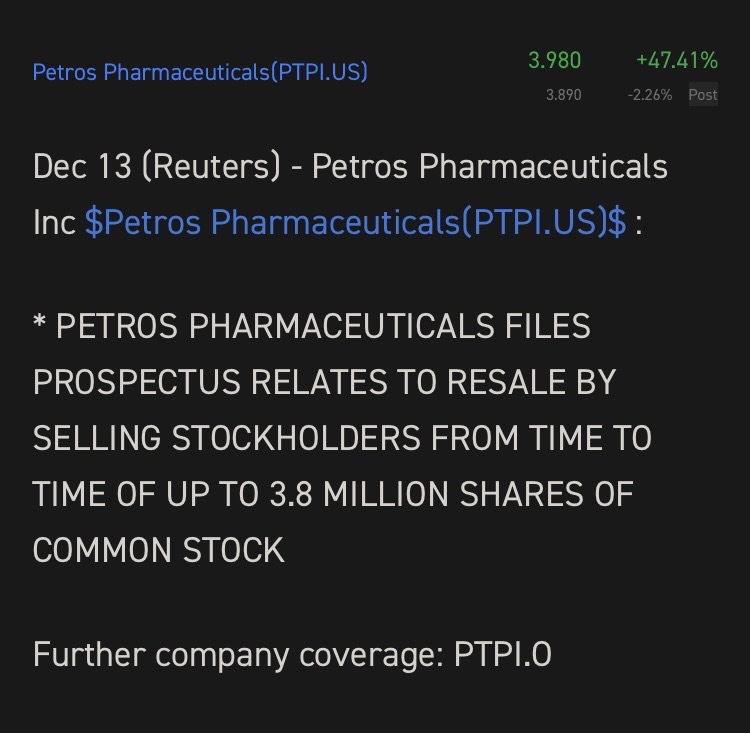The height and width of the screenshot is (733, 750).
Task: Click the +47.41% price change figure
Action: click(677, 61)
